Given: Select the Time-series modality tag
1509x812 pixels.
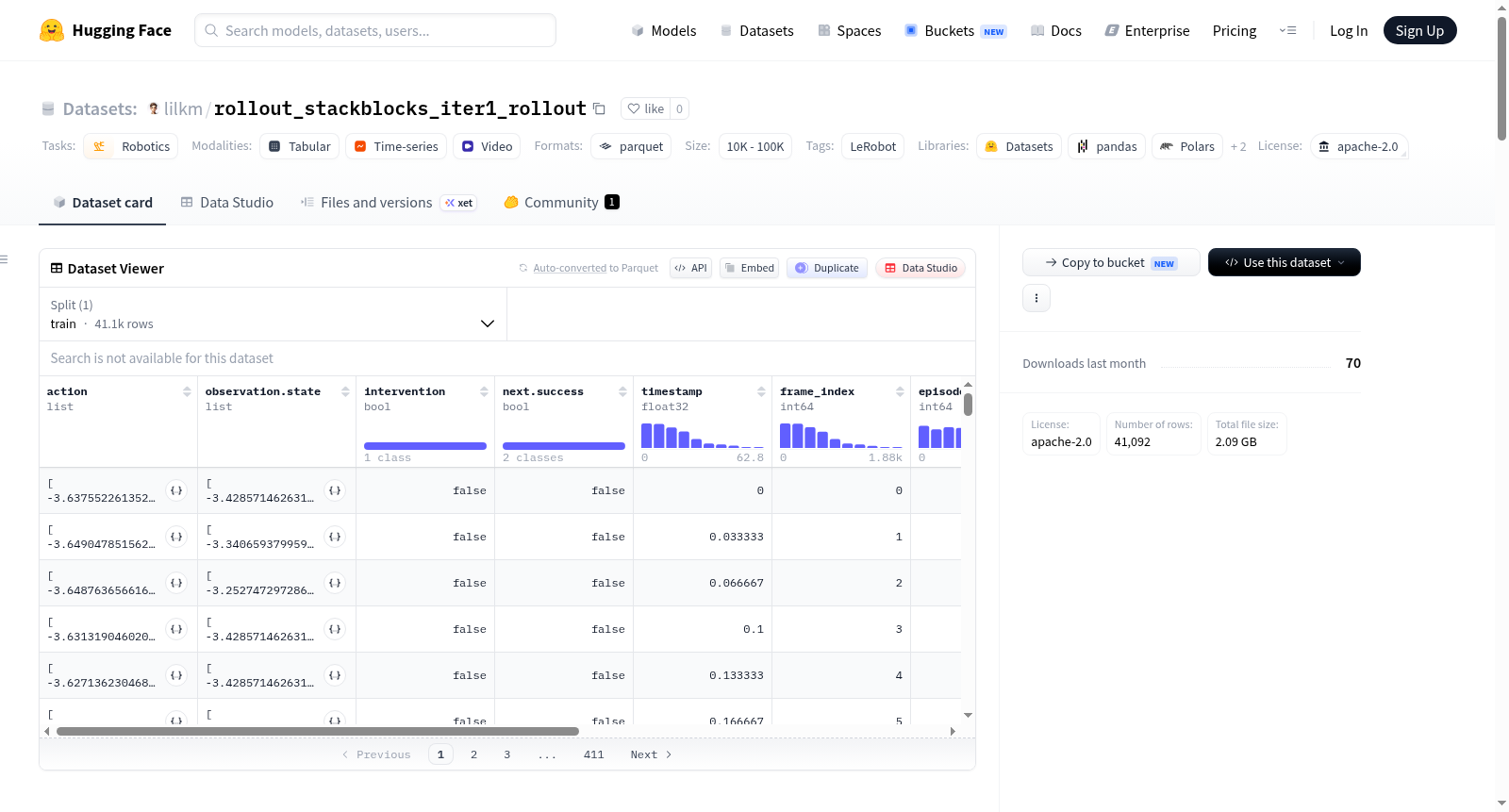Looking at the screenshot, I should point(396,146).
